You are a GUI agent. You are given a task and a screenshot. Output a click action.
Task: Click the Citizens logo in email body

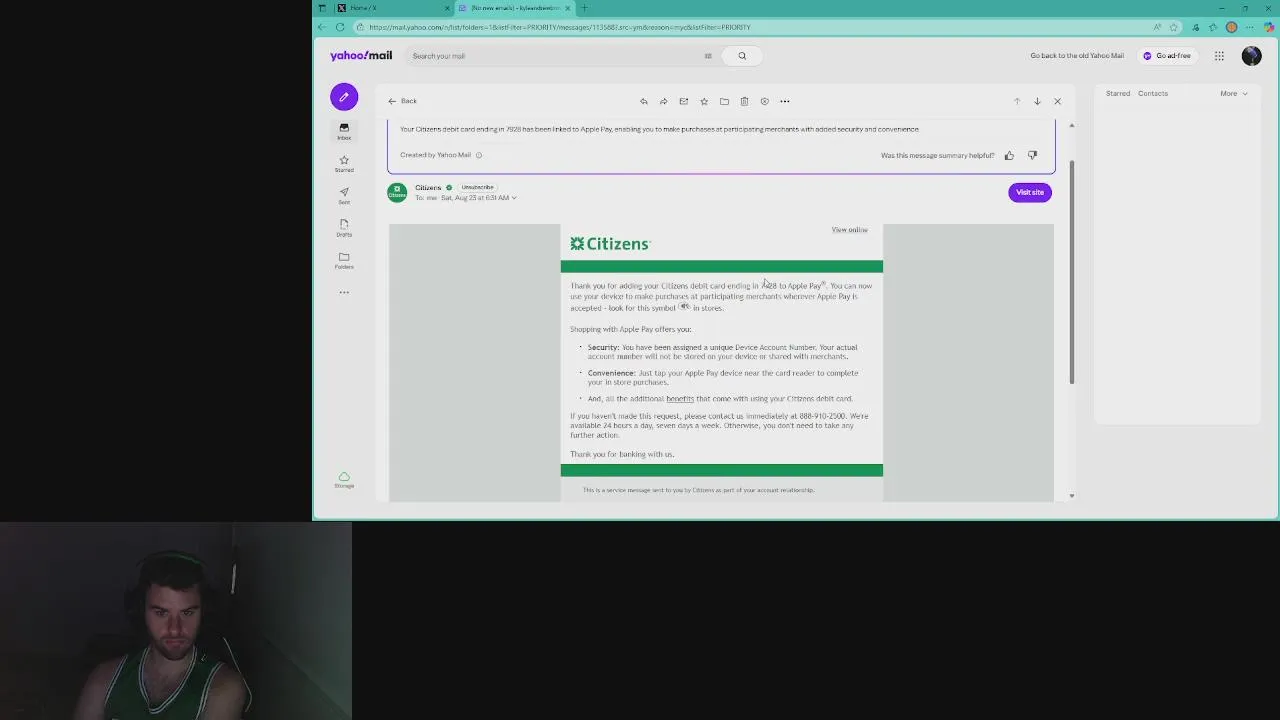click(610, 244)
